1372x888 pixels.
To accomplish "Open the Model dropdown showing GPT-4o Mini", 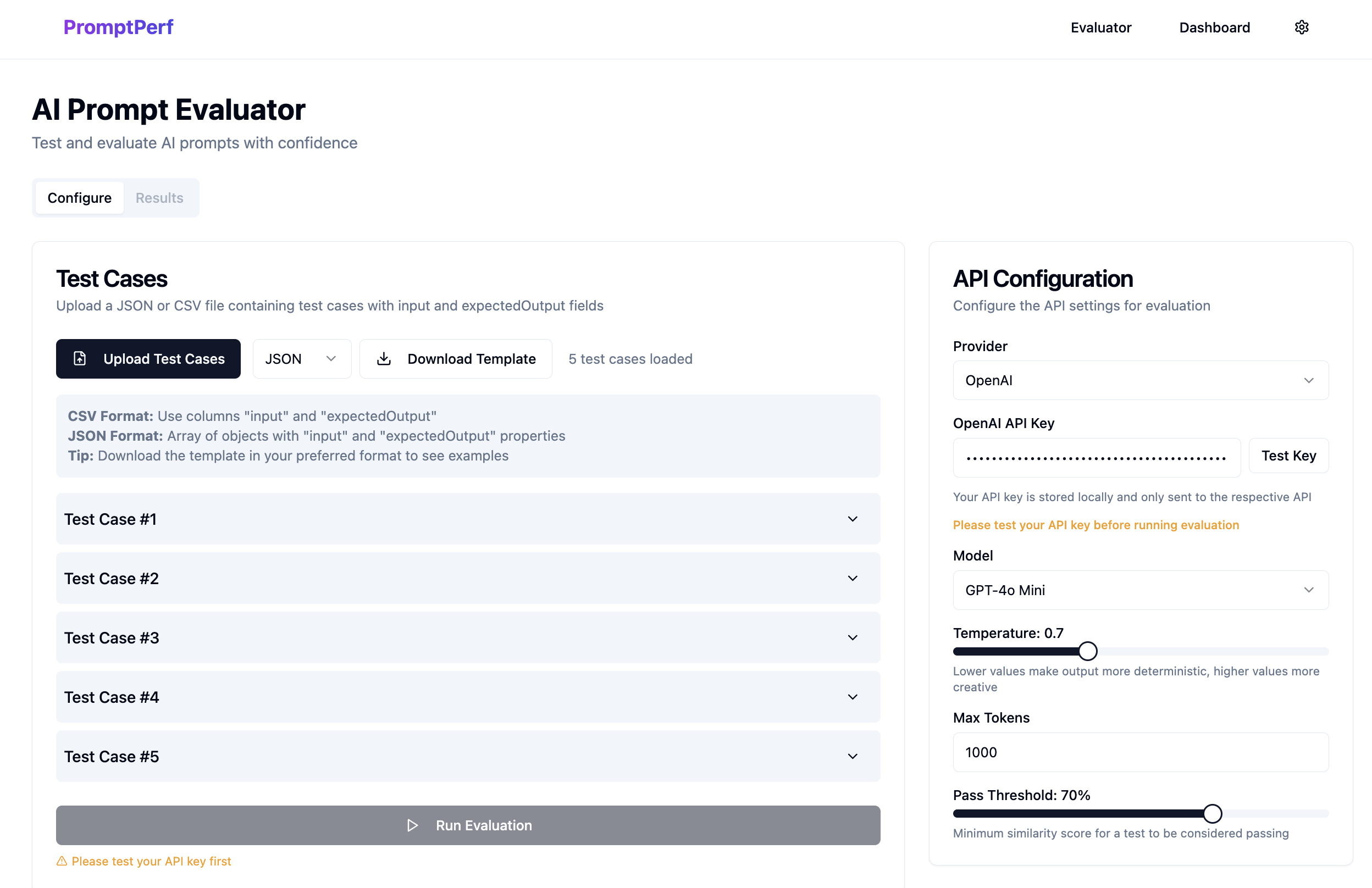I will click(x=1140, y=590).
